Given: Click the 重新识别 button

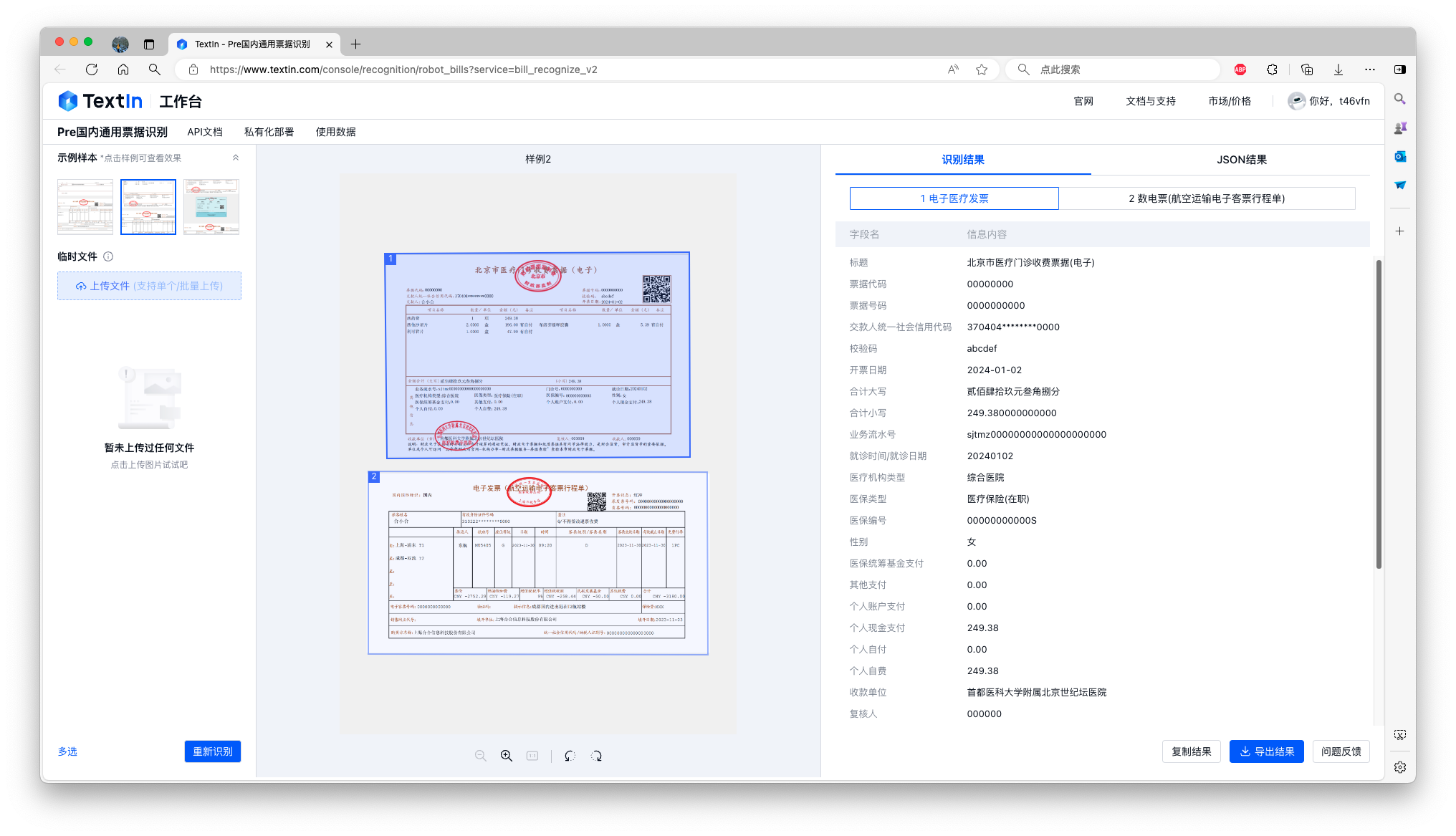Looking at the screenshot, I should (213, 751).
